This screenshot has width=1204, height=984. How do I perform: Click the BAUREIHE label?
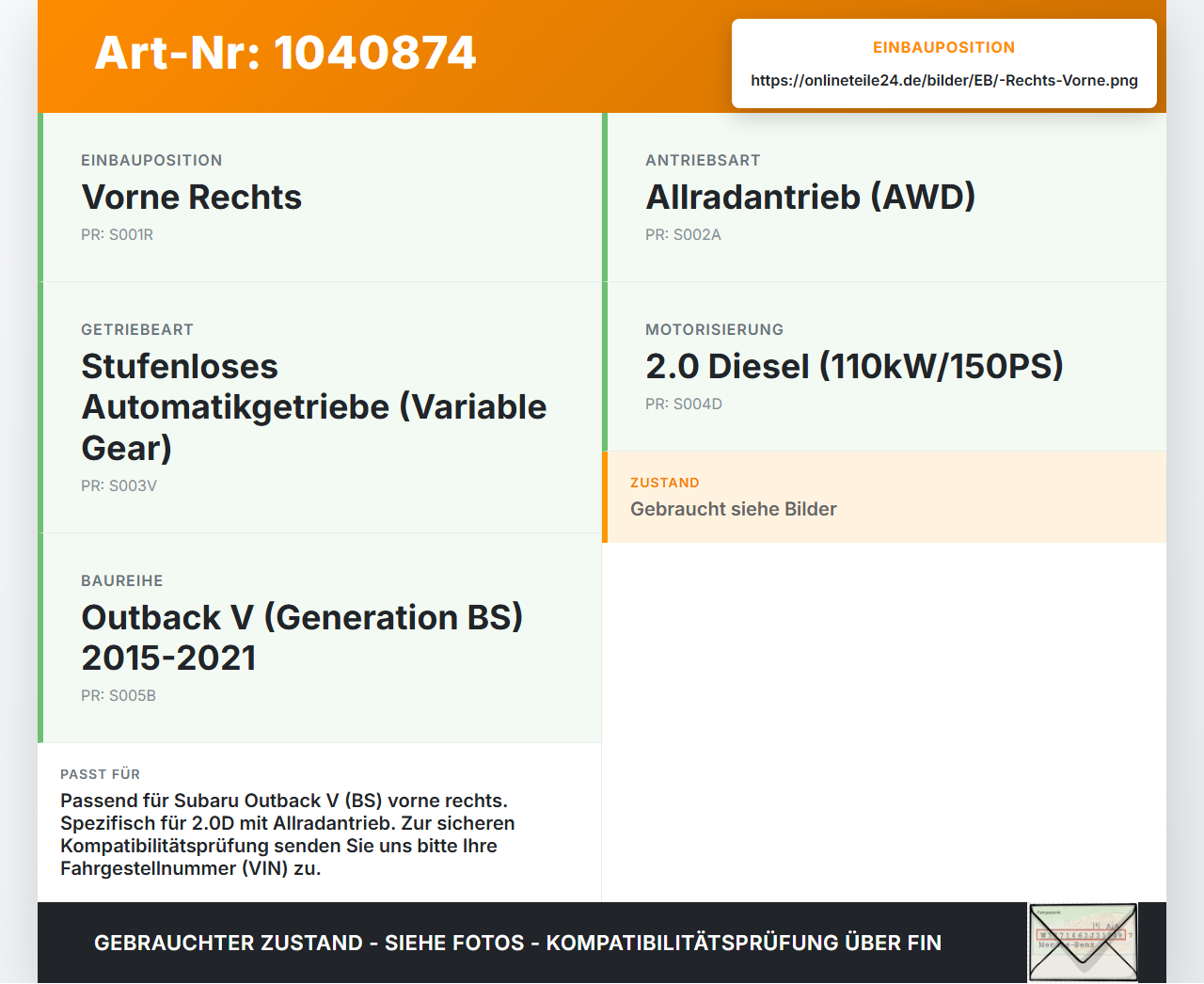(122, 580)
